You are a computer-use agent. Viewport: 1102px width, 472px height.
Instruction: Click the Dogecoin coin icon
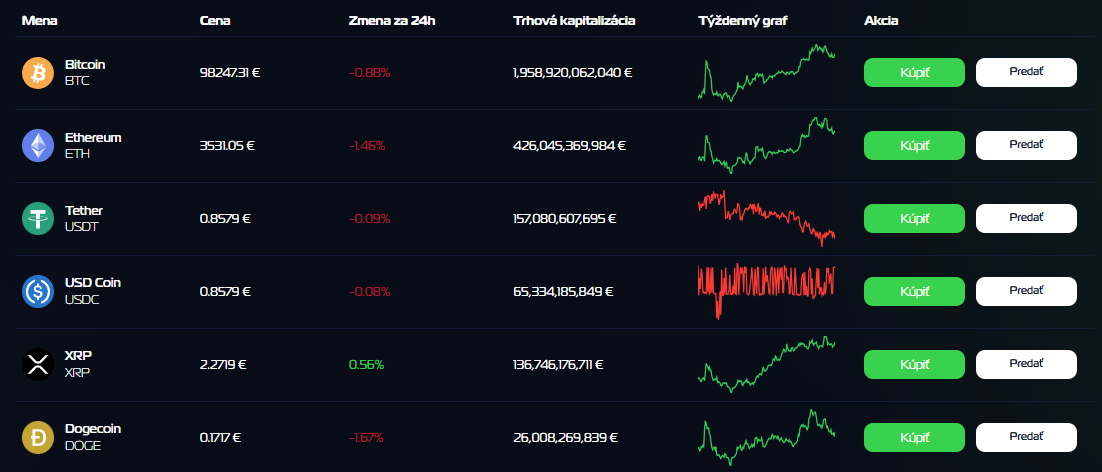38,437
